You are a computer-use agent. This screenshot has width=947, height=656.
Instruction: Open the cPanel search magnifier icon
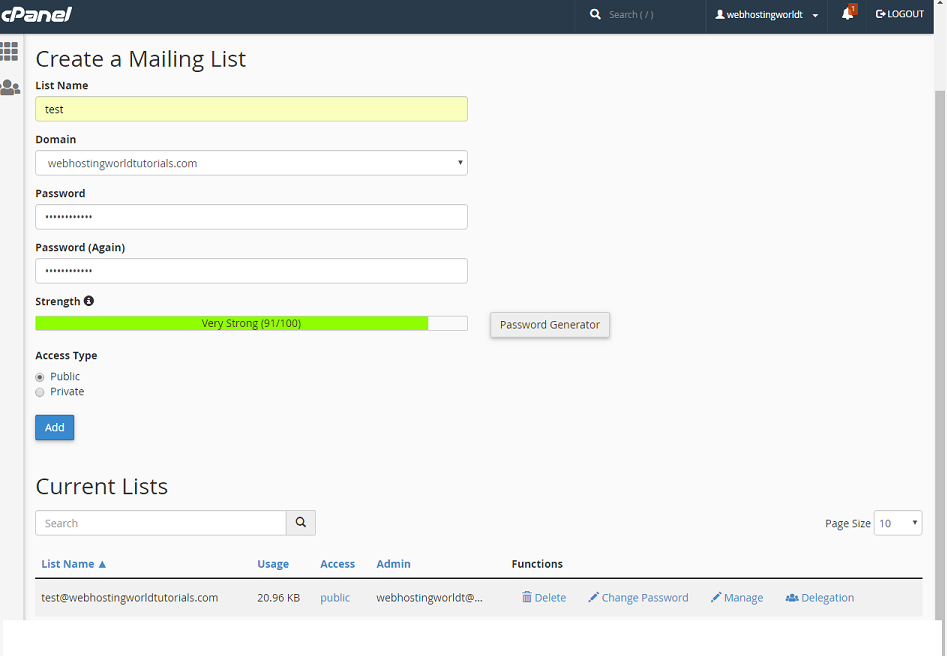[x=594, y=14]
